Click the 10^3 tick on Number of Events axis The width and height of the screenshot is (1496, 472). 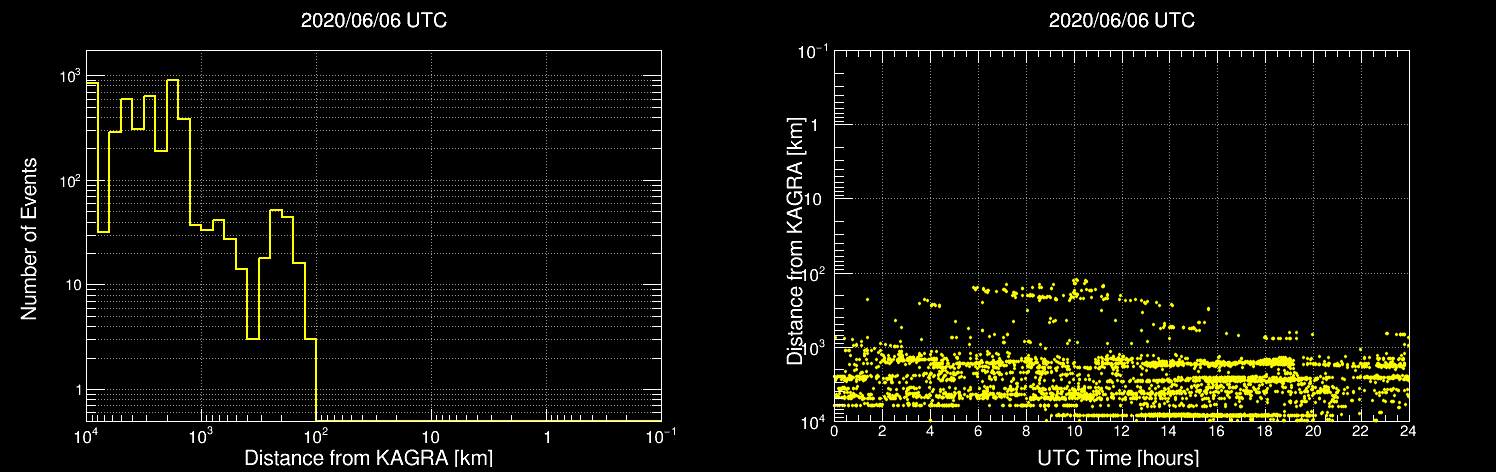click(68, 77)
